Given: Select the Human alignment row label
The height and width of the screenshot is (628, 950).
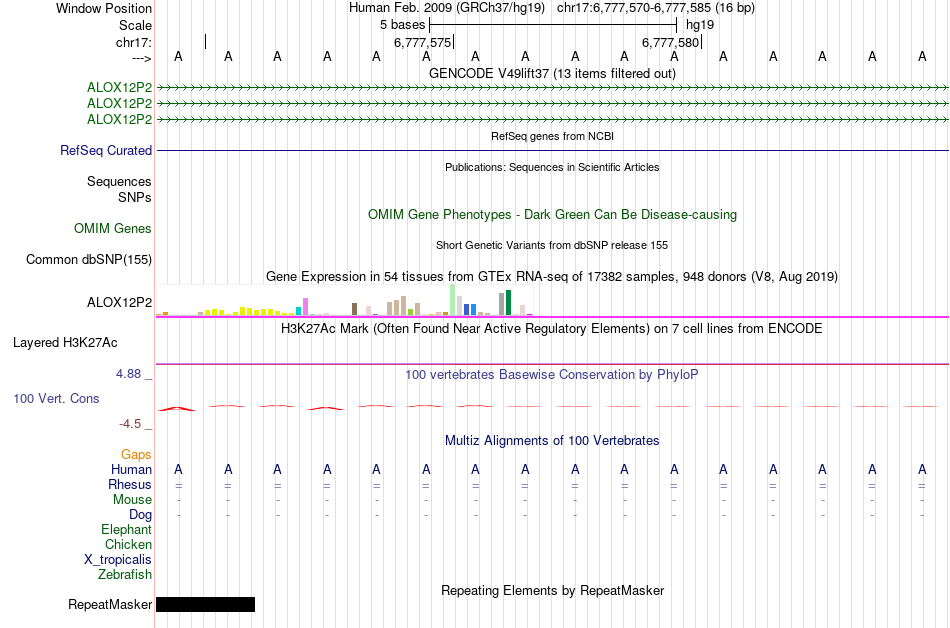Looking at the screenshot, I should point(131,470).
